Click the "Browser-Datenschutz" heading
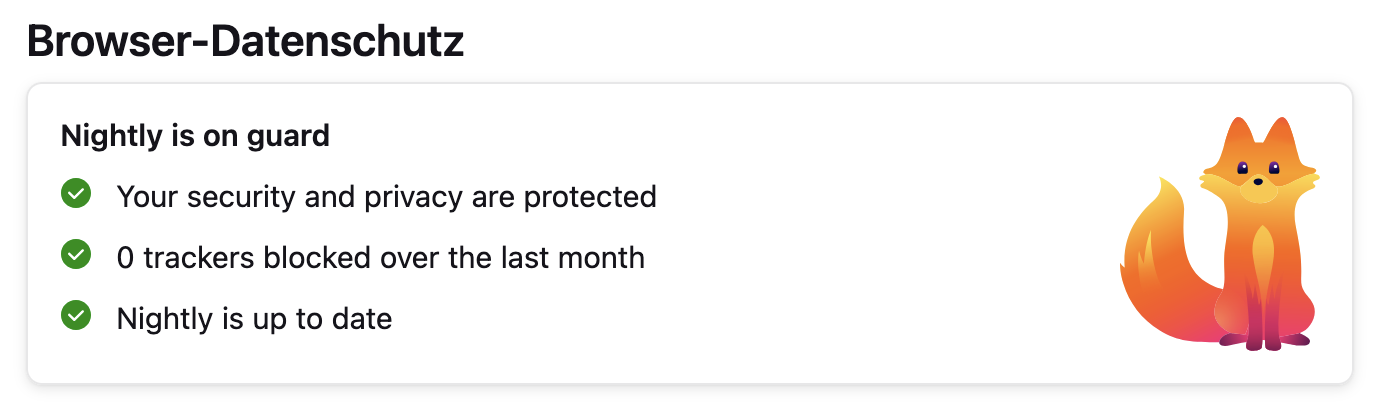This screenshot has width=1386, height=418. click(245, 40)
